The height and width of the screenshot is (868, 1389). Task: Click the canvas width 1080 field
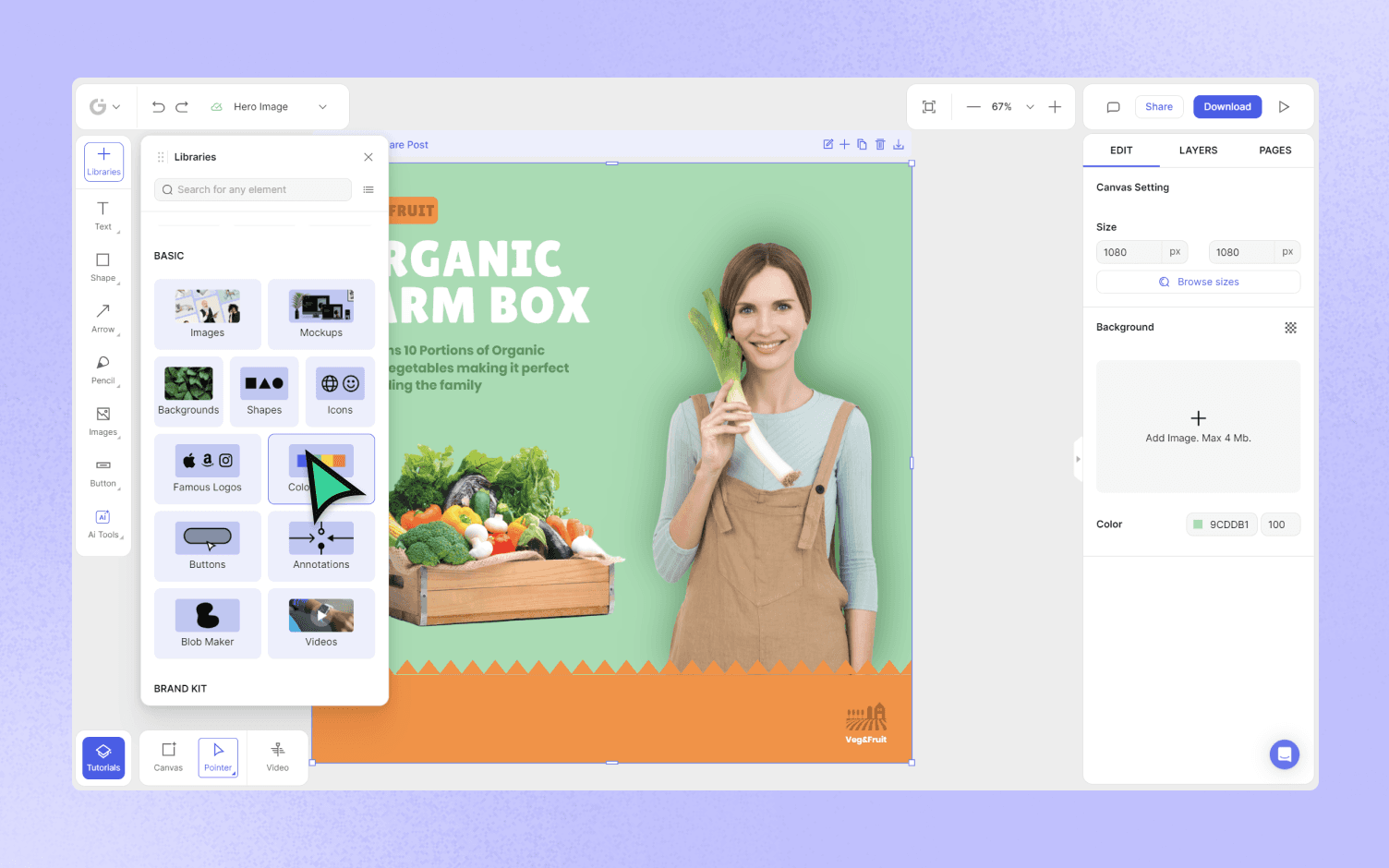coord(1141,252)
